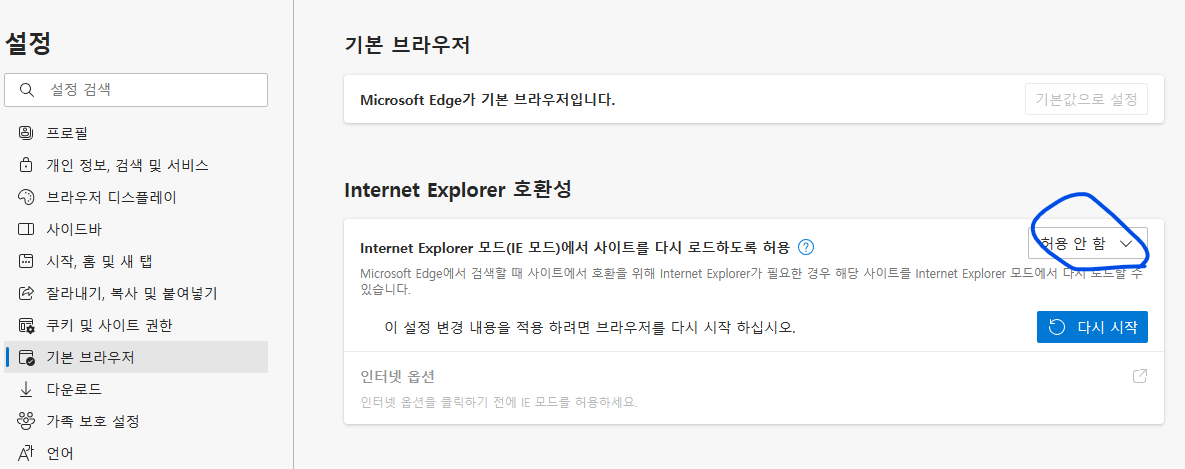
Task: Open 다운로드 settings
Action: coord(136,389)
